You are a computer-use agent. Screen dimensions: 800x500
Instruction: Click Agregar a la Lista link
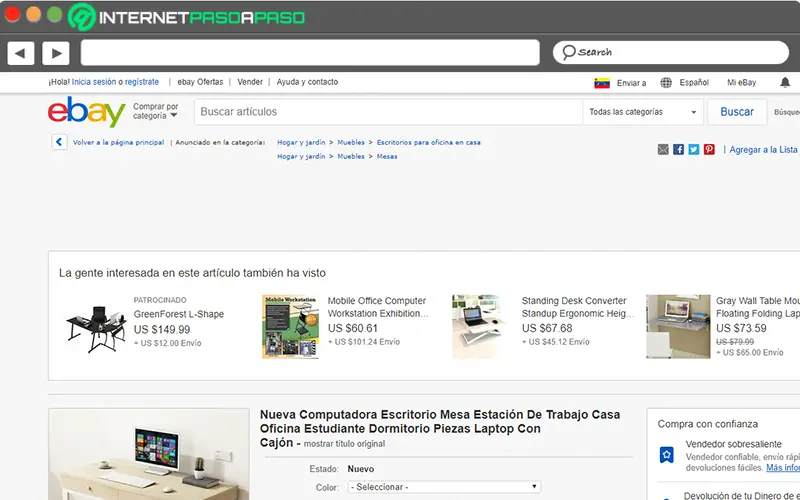[x=763, y=149]
